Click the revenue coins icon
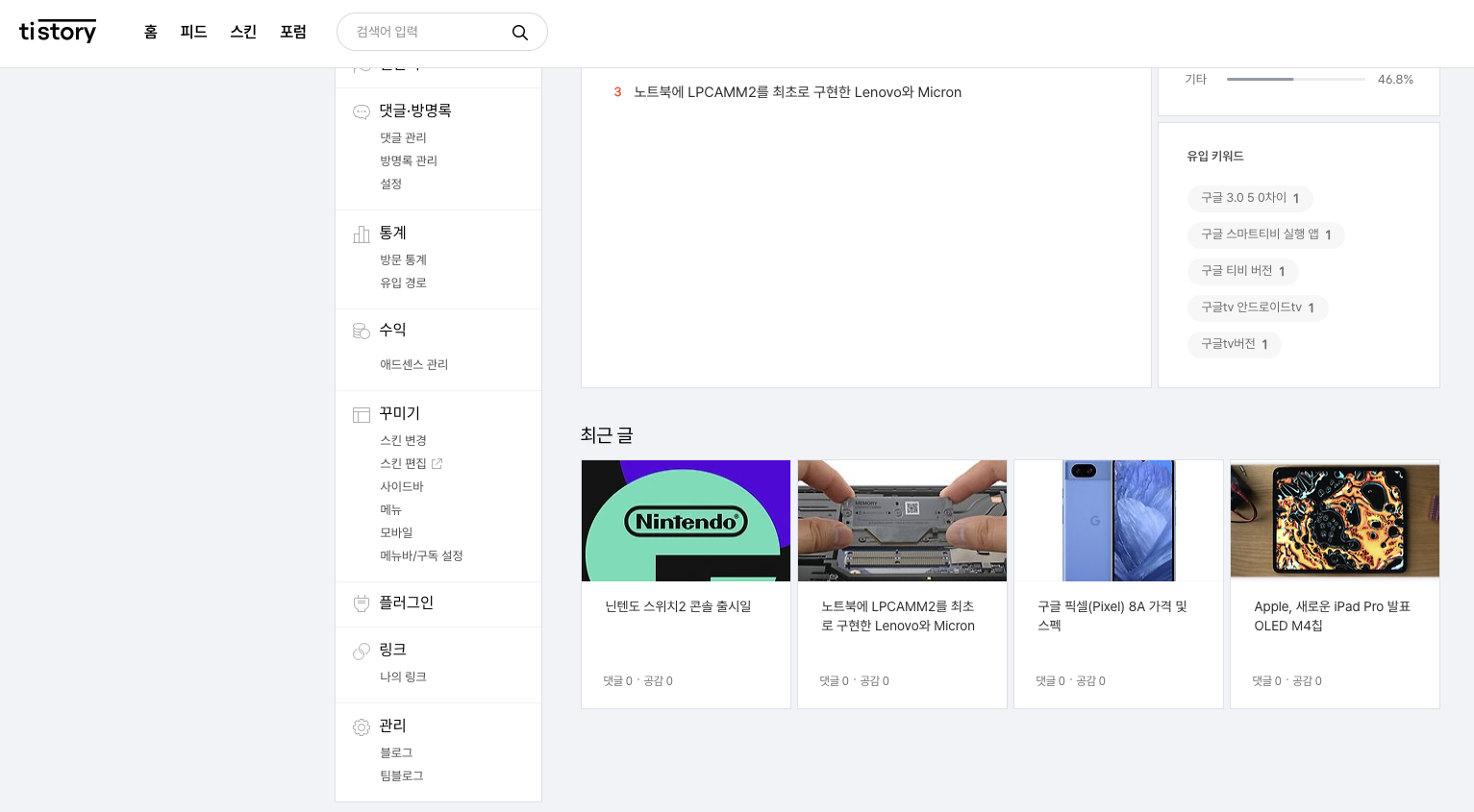Image resolution: width=1474 pixels, height=812 pixels. coord(362,331)
